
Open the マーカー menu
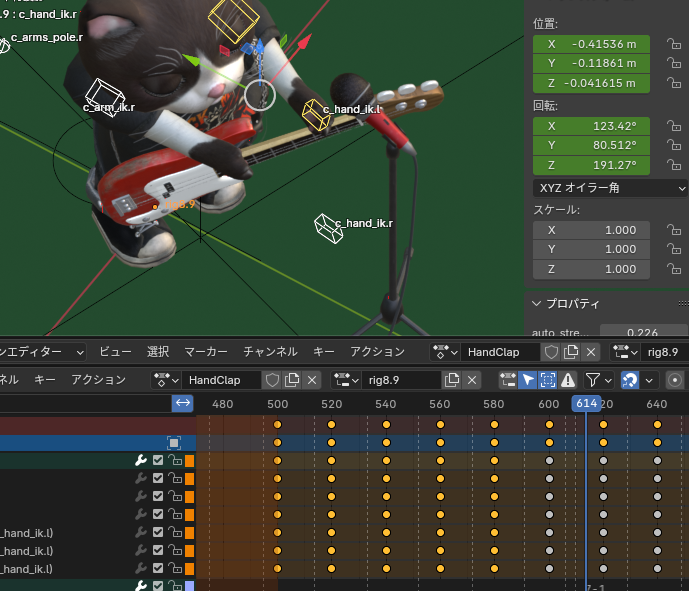206,352
